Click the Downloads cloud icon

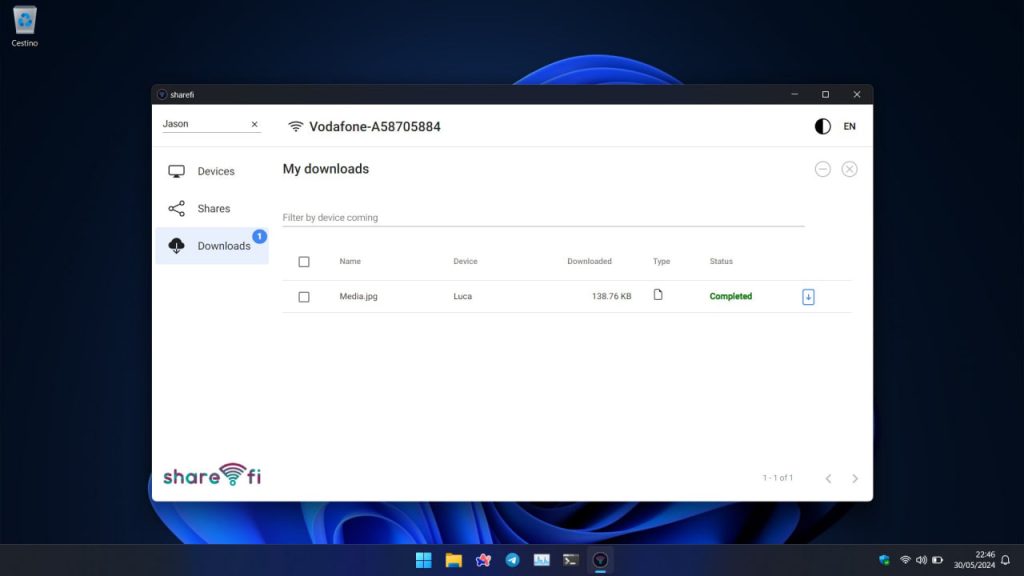[x=176, y=246]
